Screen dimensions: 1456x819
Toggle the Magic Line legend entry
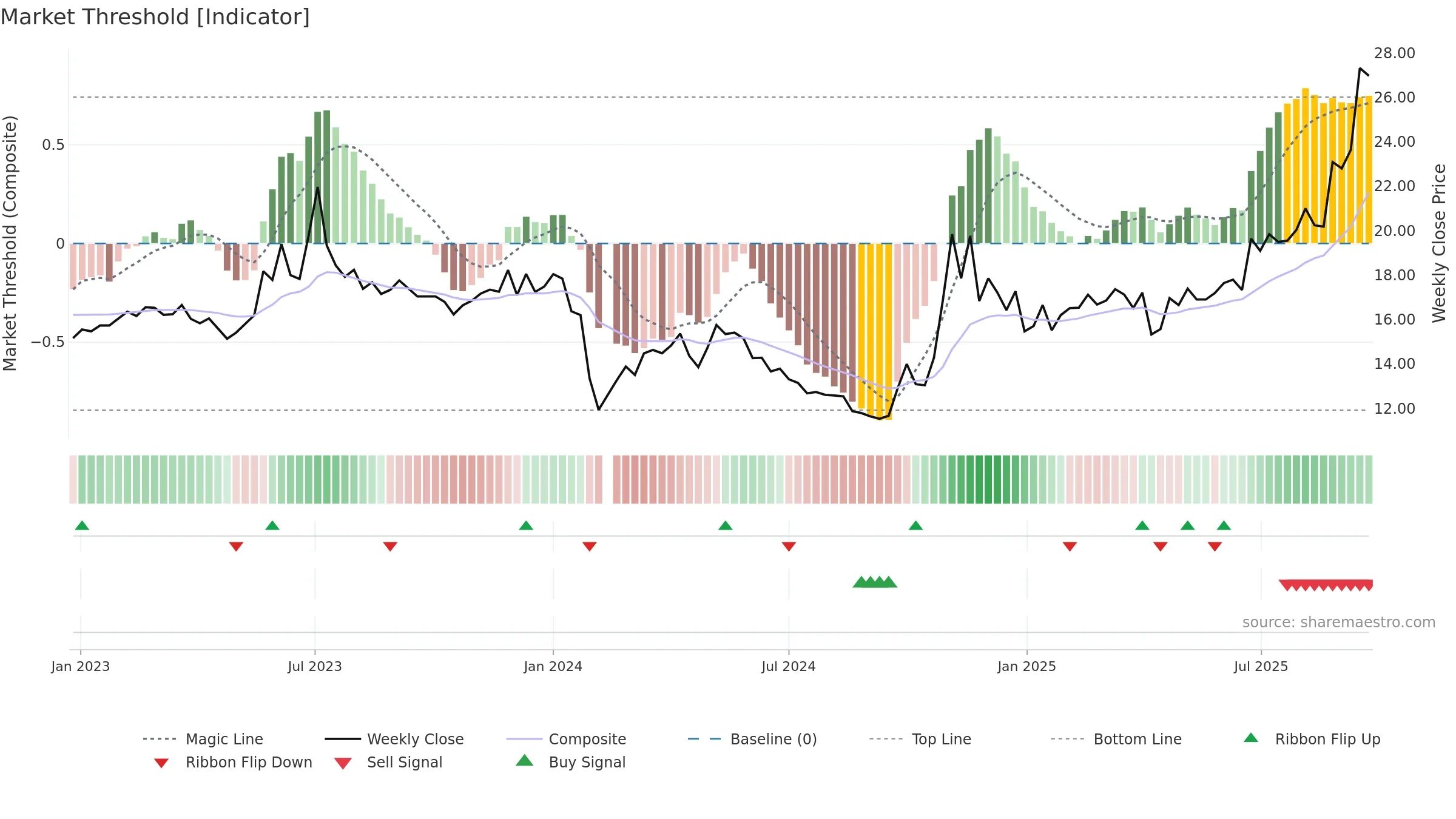click(203, 739)
